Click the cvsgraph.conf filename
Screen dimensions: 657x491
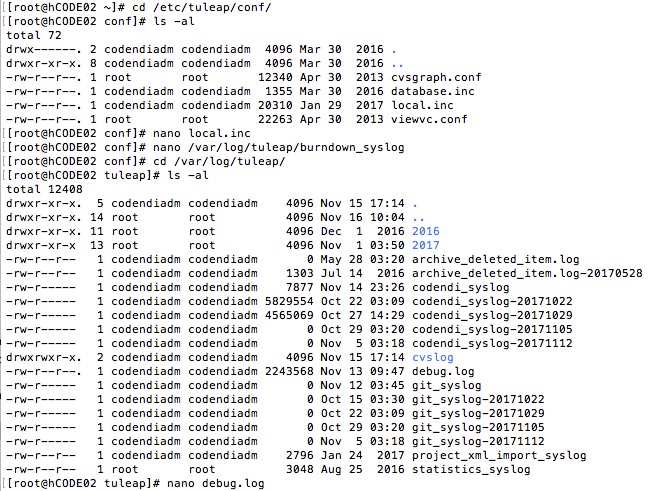(436, 78)
